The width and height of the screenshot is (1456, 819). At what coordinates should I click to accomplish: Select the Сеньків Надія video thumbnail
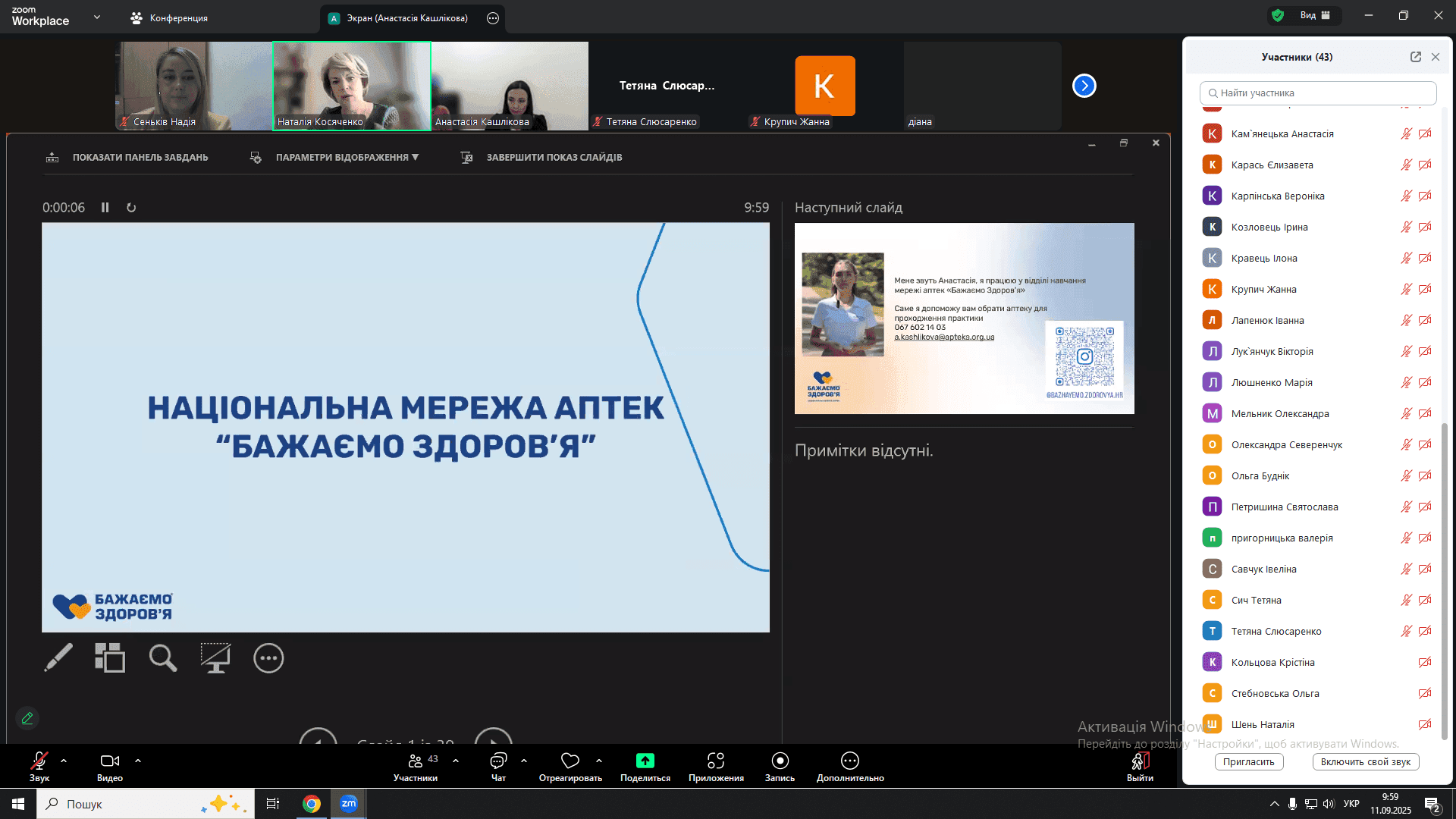(x=194, y=86)
